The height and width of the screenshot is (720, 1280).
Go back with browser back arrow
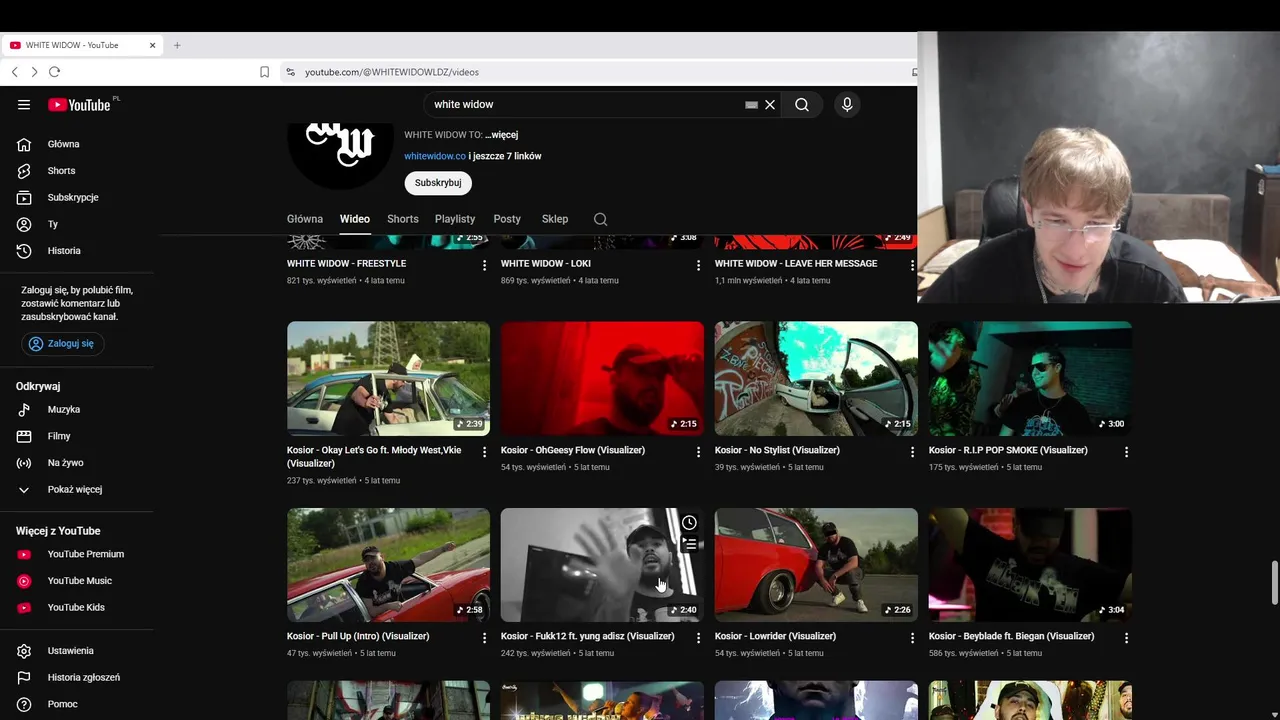15,72
